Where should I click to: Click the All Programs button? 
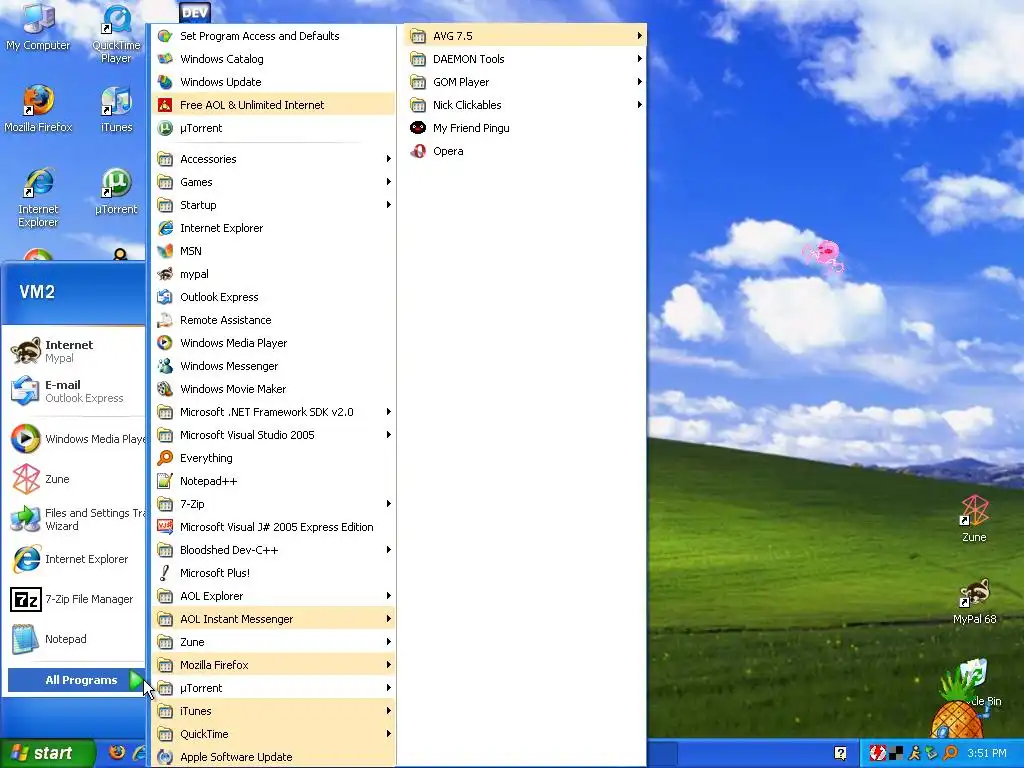[76, 680]
